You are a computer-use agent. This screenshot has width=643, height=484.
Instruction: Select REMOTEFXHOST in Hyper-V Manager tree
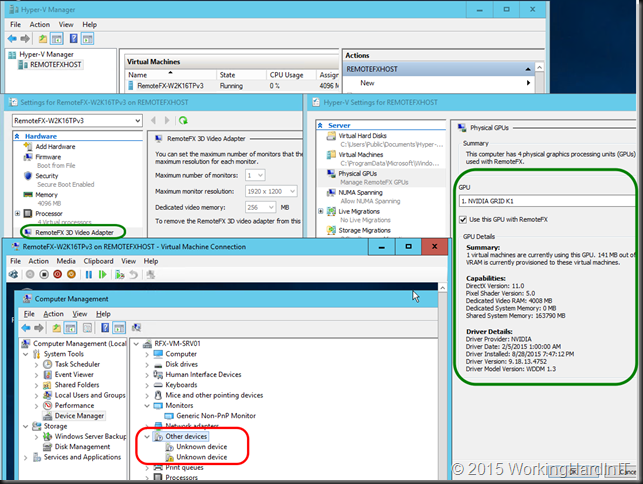coord(55,64)
